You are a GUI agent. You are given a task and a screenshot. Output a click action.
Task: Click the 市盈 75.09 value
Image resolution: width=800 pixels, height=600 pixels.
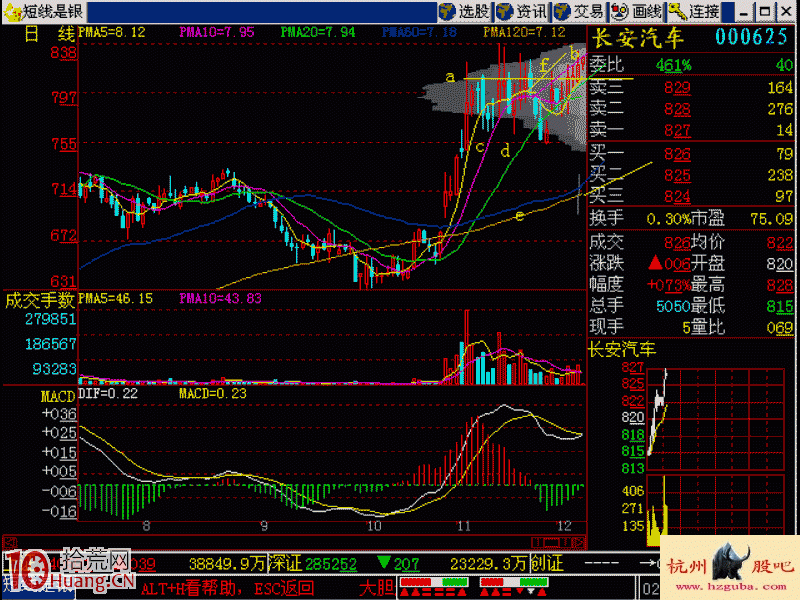pos(771,219)
